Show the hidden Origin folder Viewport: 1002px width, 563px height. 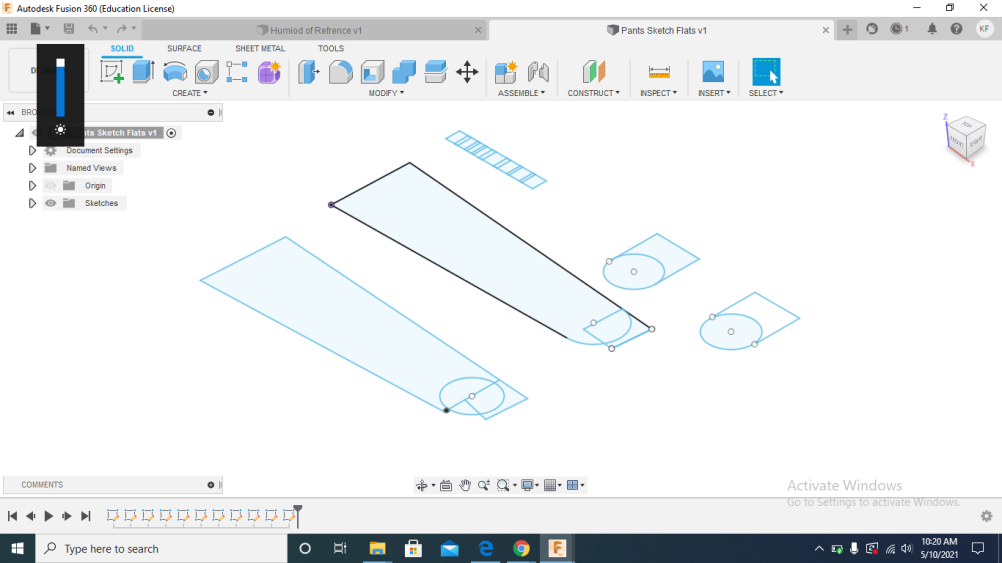[50, 186]
